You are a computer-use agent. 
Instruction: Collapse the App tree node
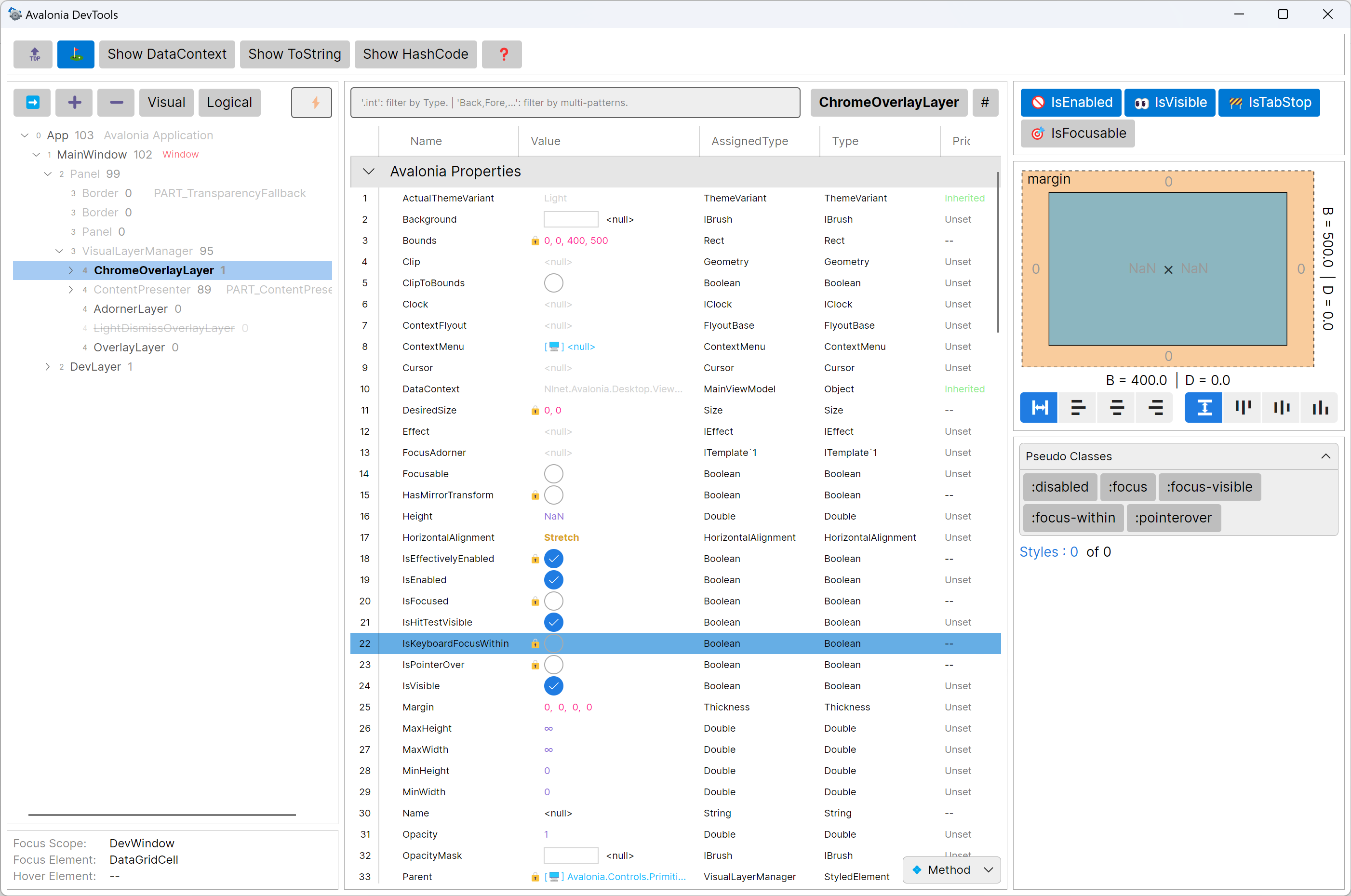[x=25, y=135]
